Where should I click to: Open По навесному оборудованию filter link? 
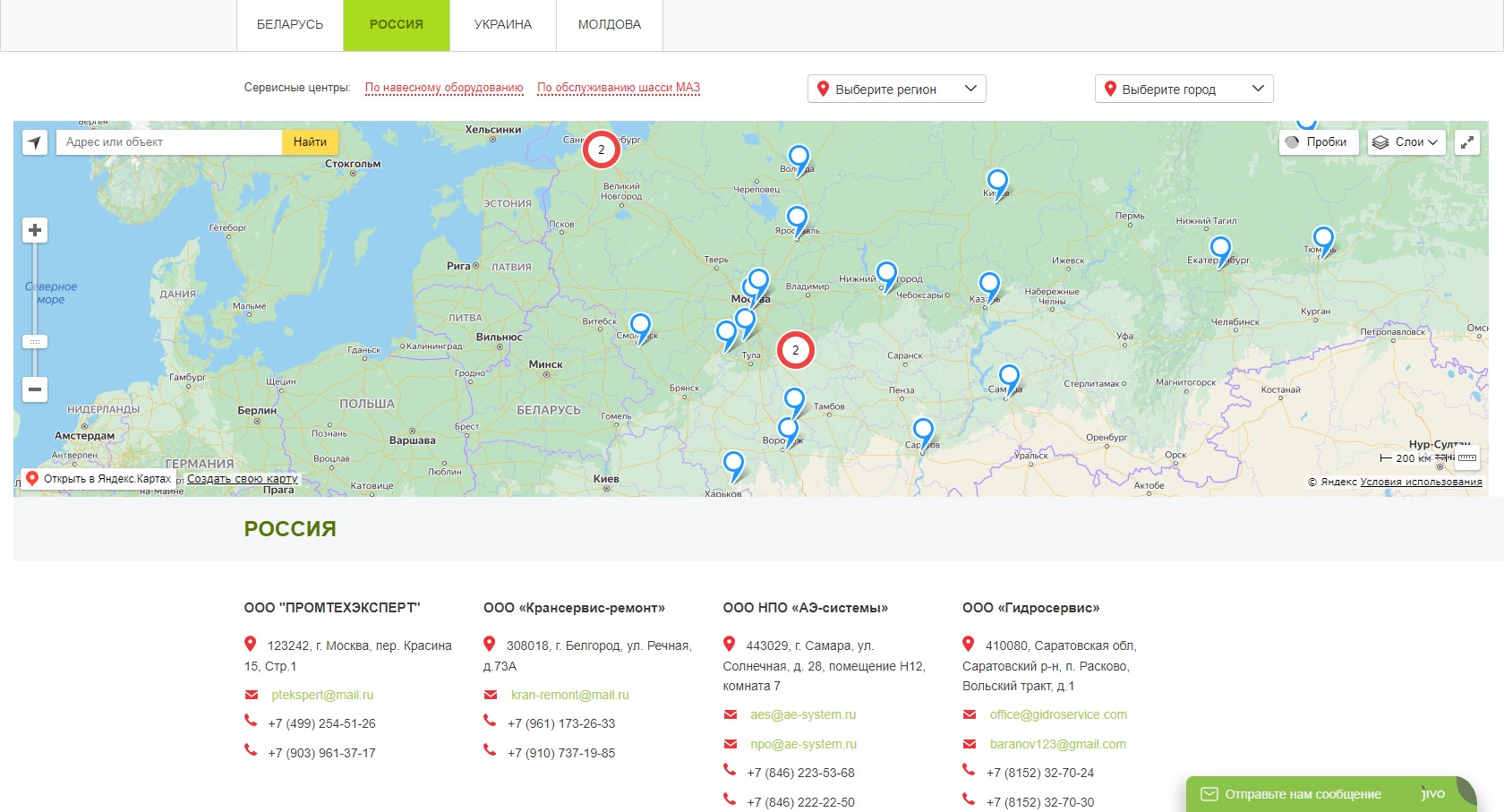pos(444,88)
